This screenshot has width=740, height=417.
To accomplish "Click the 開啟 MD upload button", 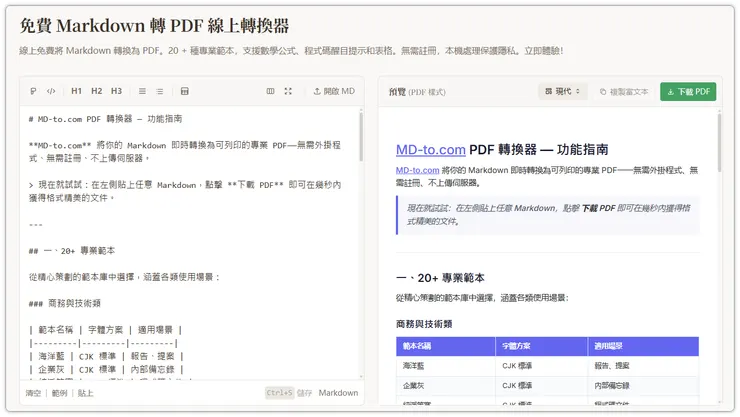I will [334, 91].
